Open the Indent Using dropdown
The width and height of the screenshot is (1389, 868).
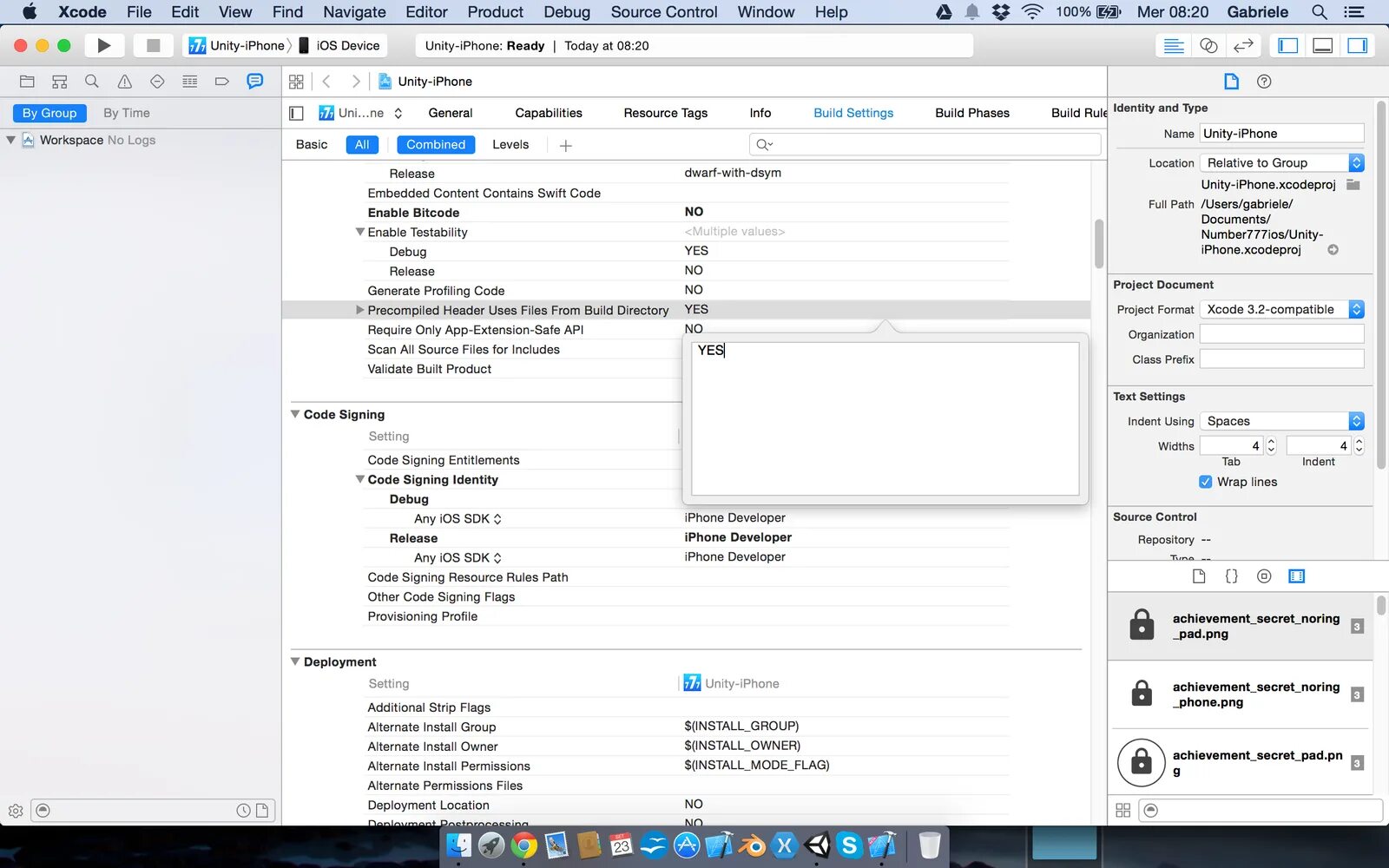(1282, 421)
